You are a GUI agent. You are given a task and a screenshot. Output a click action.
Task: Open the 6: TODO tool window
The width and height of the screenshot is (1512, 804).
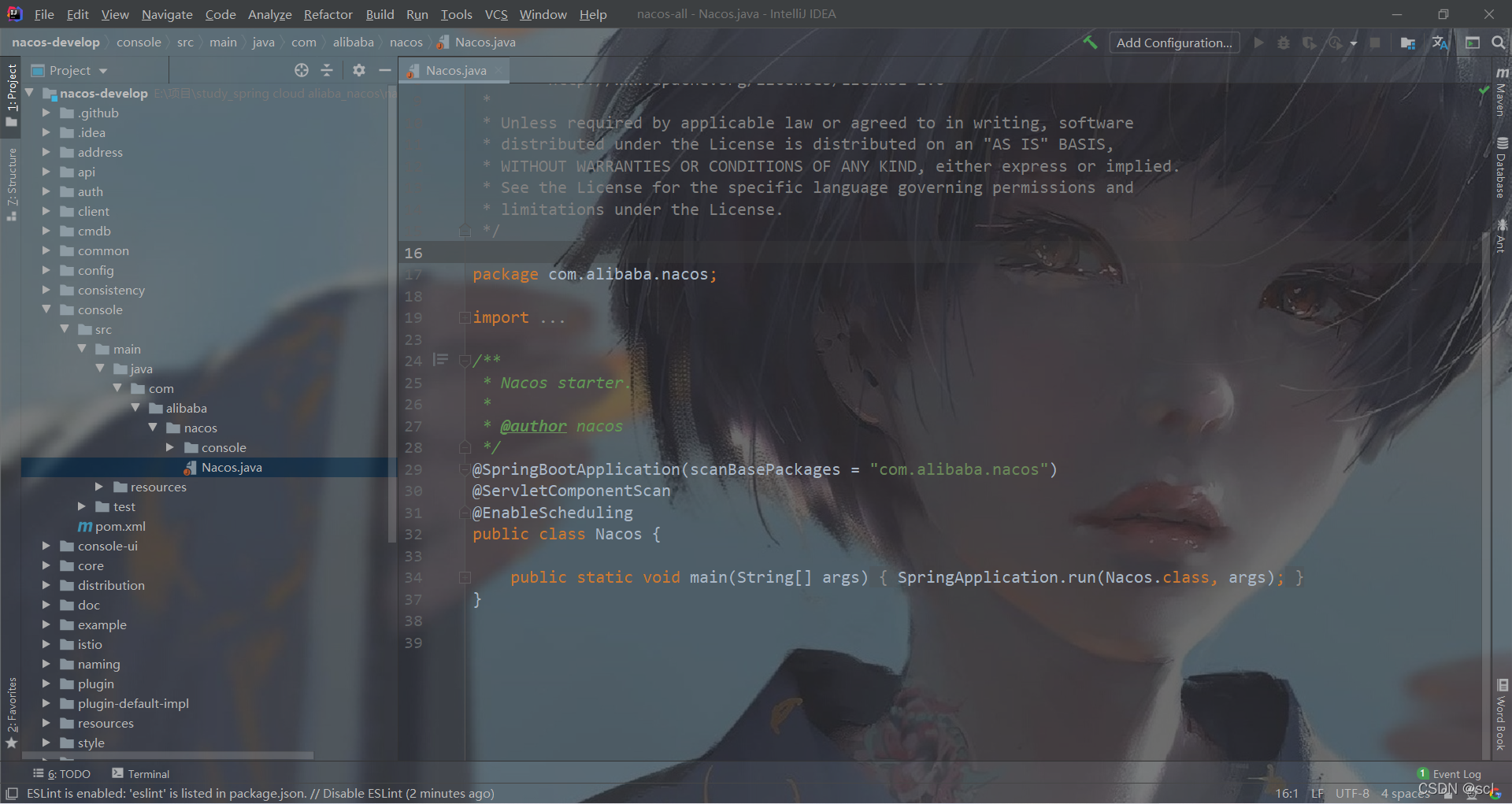pos(62,774)
